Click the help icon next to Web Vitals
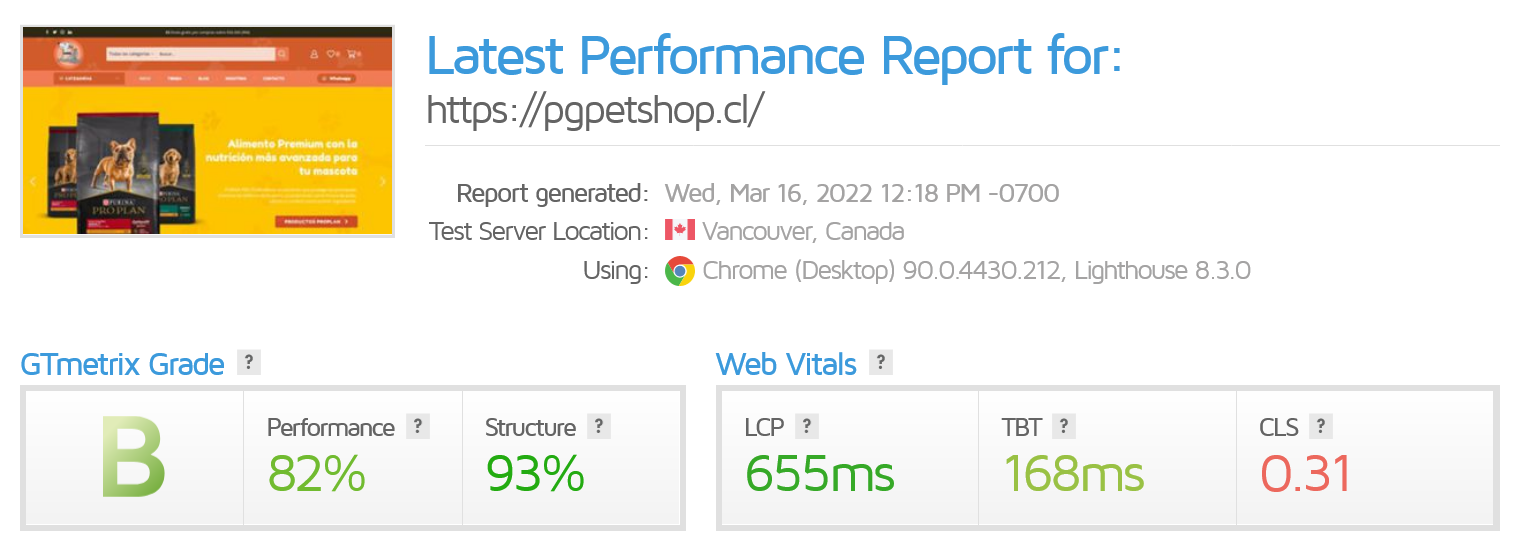This screenshot has width=1521, height=559. (x=880, y=362)
